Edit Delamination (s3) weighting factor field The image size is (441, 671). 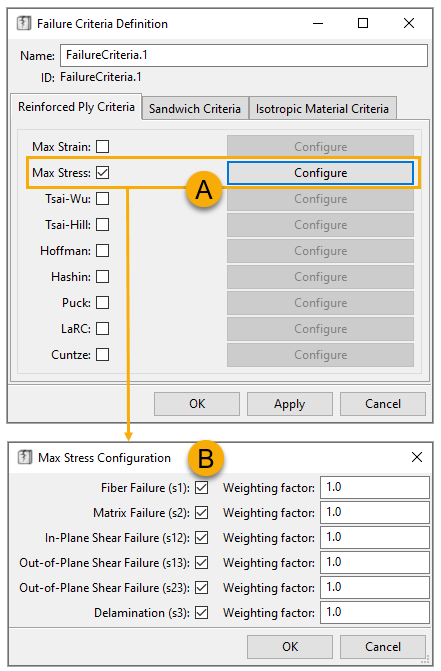click(375, 612)
